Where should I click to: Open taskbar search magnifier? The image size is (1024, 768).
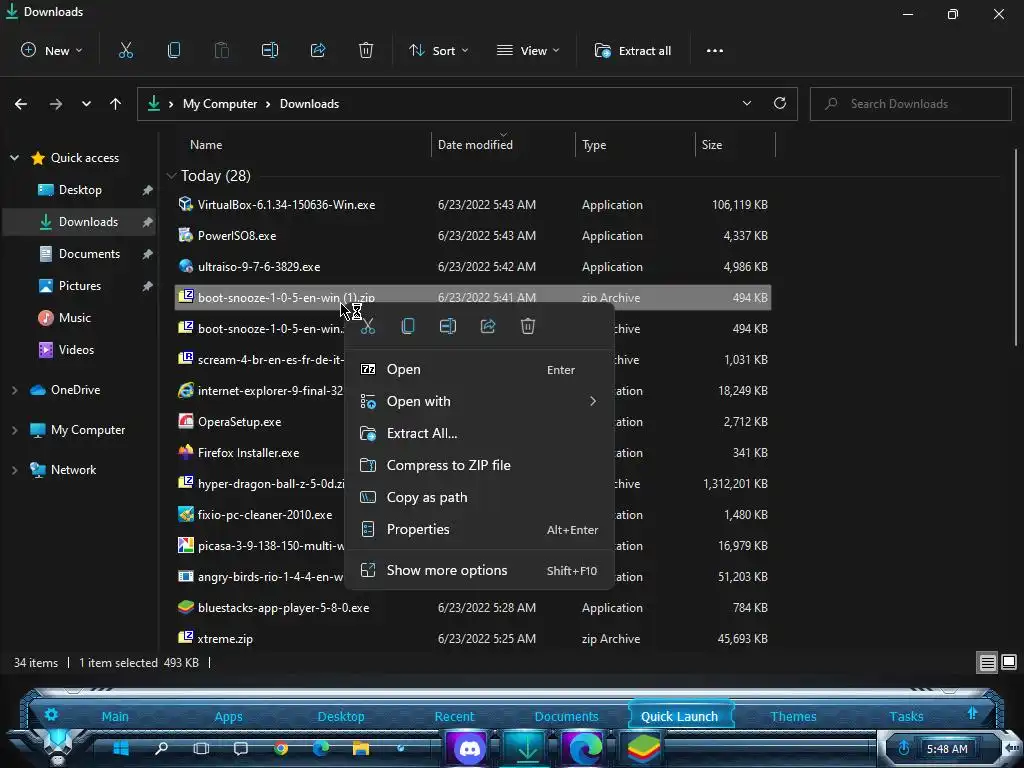(x=161, y=748)
